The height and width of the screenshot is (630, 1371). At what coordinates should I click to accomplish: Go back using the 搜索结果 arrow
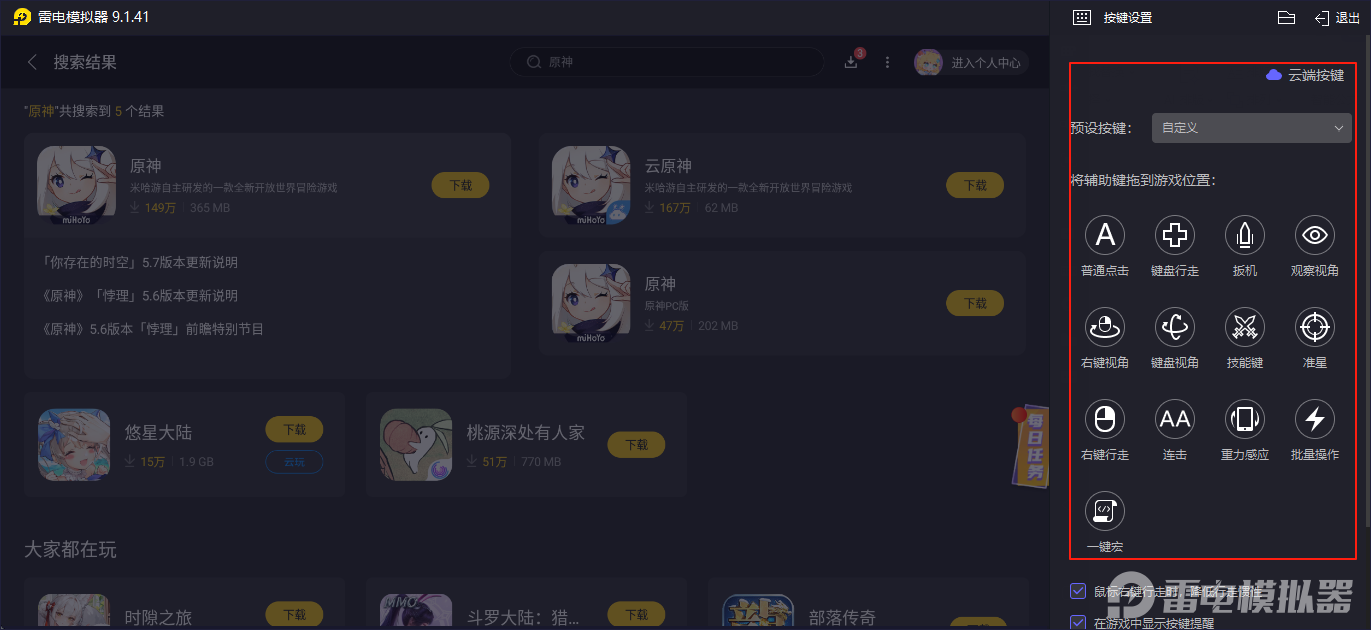click(x=32, y=62)
